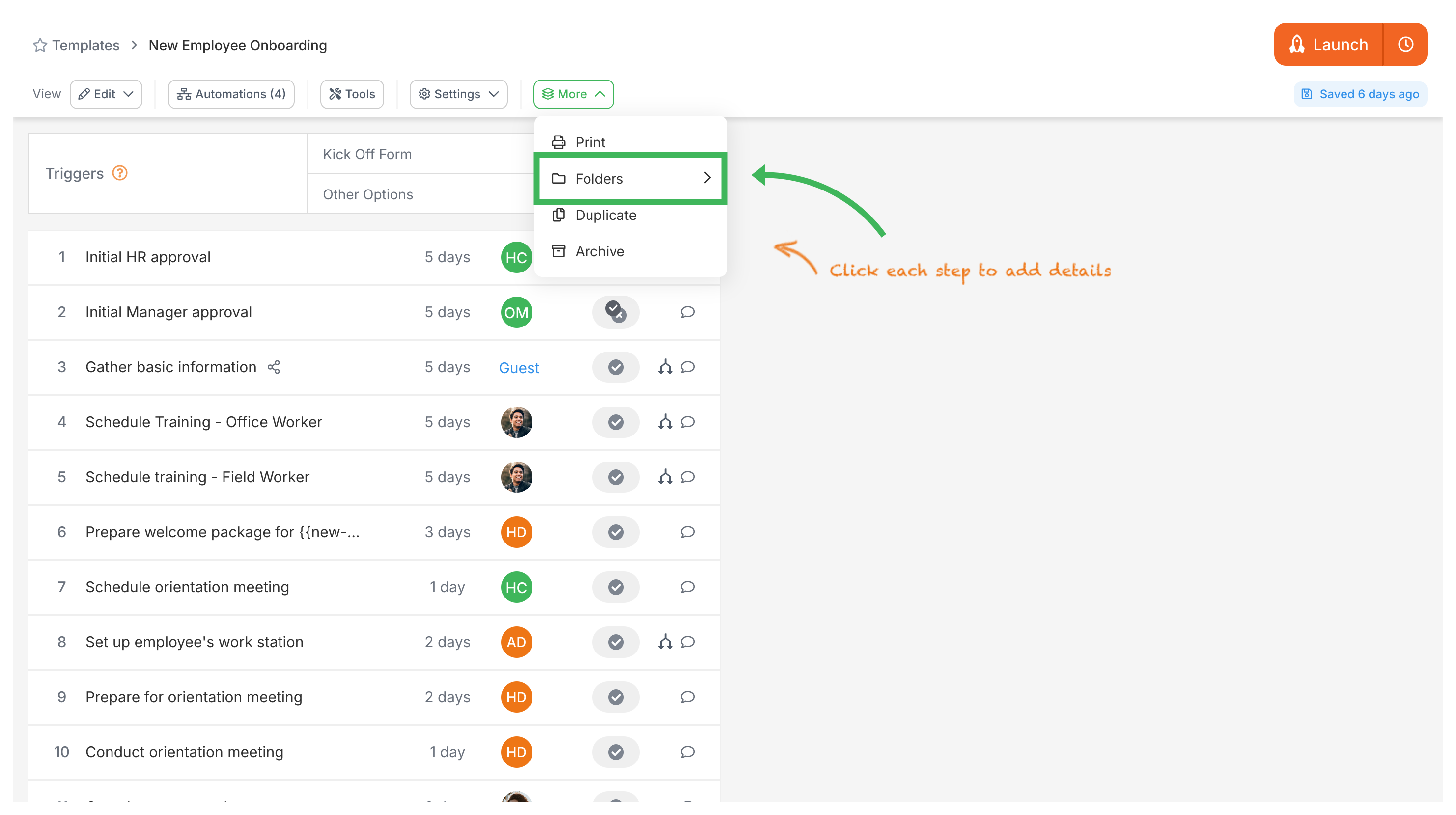Toggle checkmark for Prepare for orientation meeting
The image size is (1456, 815).
pos(616,697)
